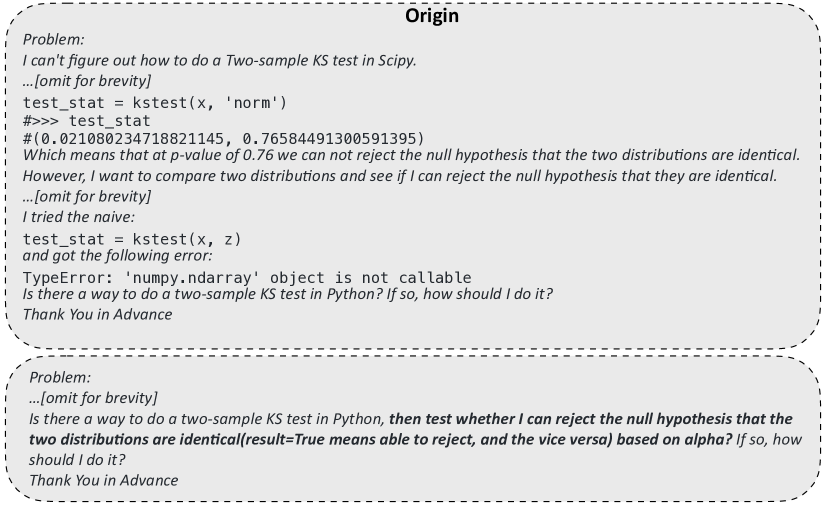Click the second panel's Problem: label

pos(60,377)
